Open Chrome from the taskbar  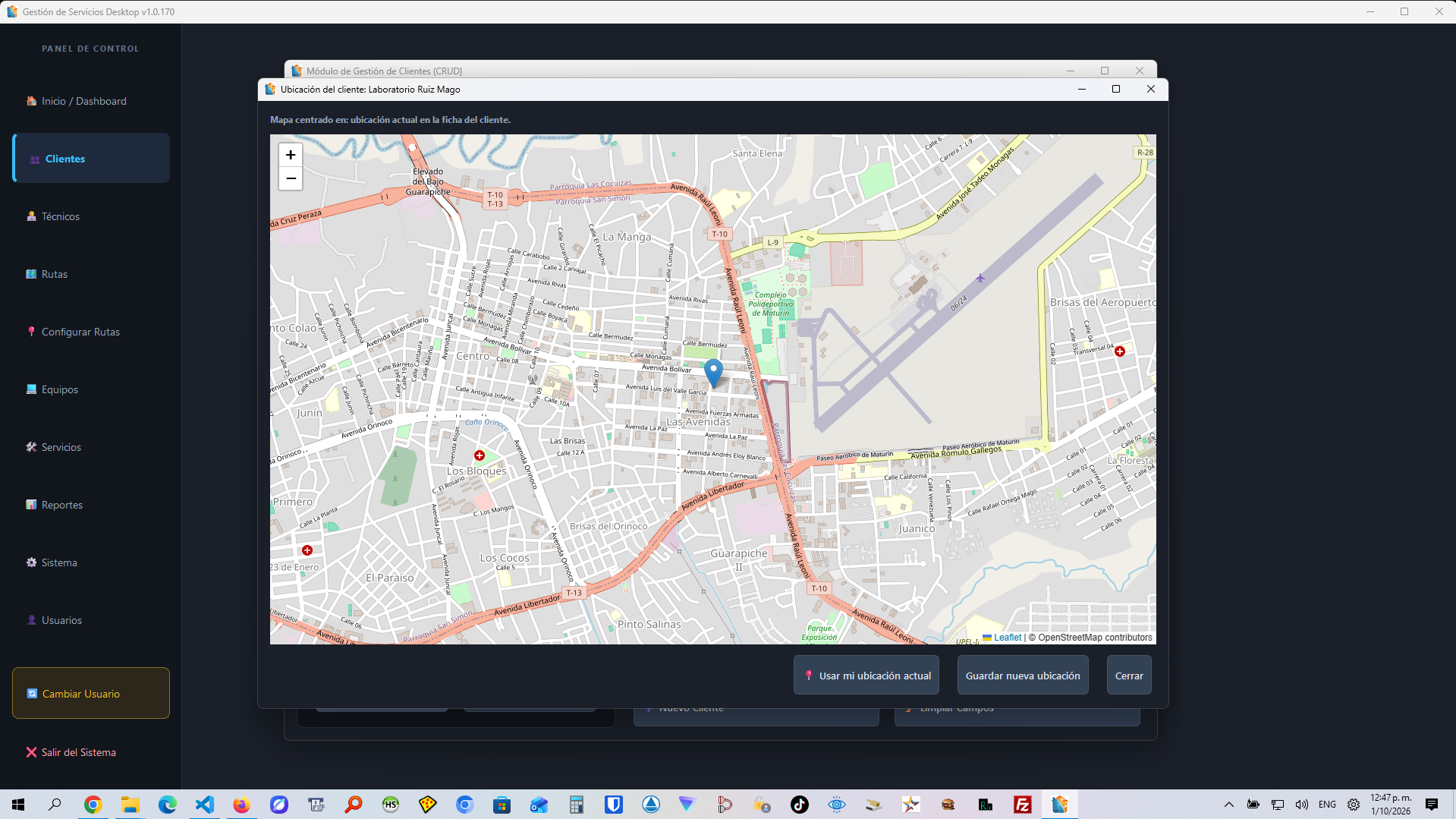coord(93,805)
